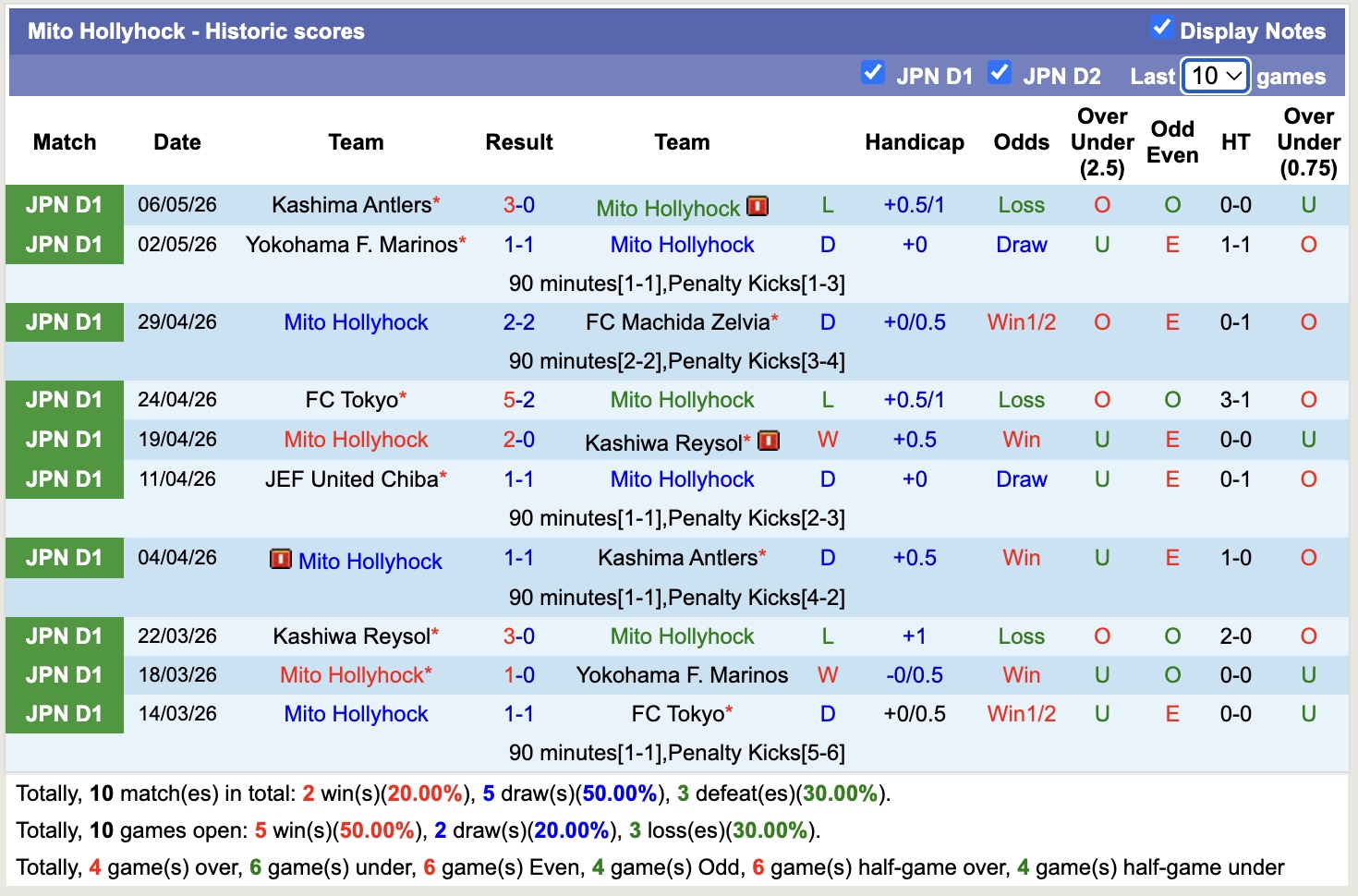The width and height of the screenshot is (1358, 896).
Task: Click the Odd Even column header
Action: pyautogui.click(x=1172, y=142)
